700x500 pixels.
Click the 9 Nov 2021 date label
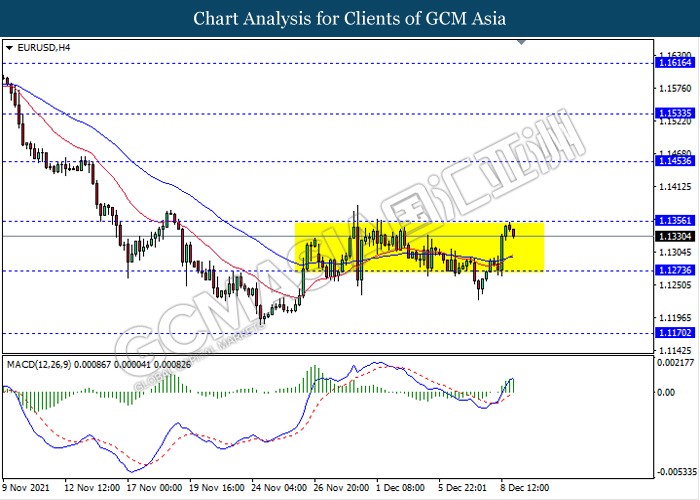(x=25, y=487)
